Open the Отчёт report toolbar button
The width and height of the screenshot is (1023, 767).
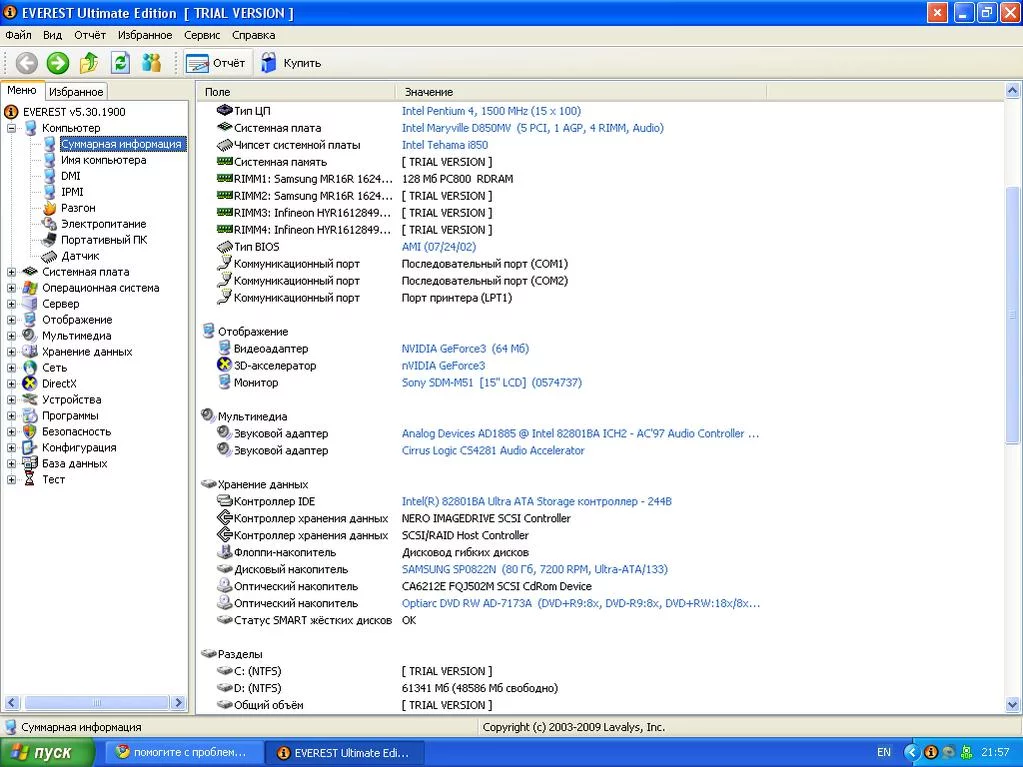216,63
